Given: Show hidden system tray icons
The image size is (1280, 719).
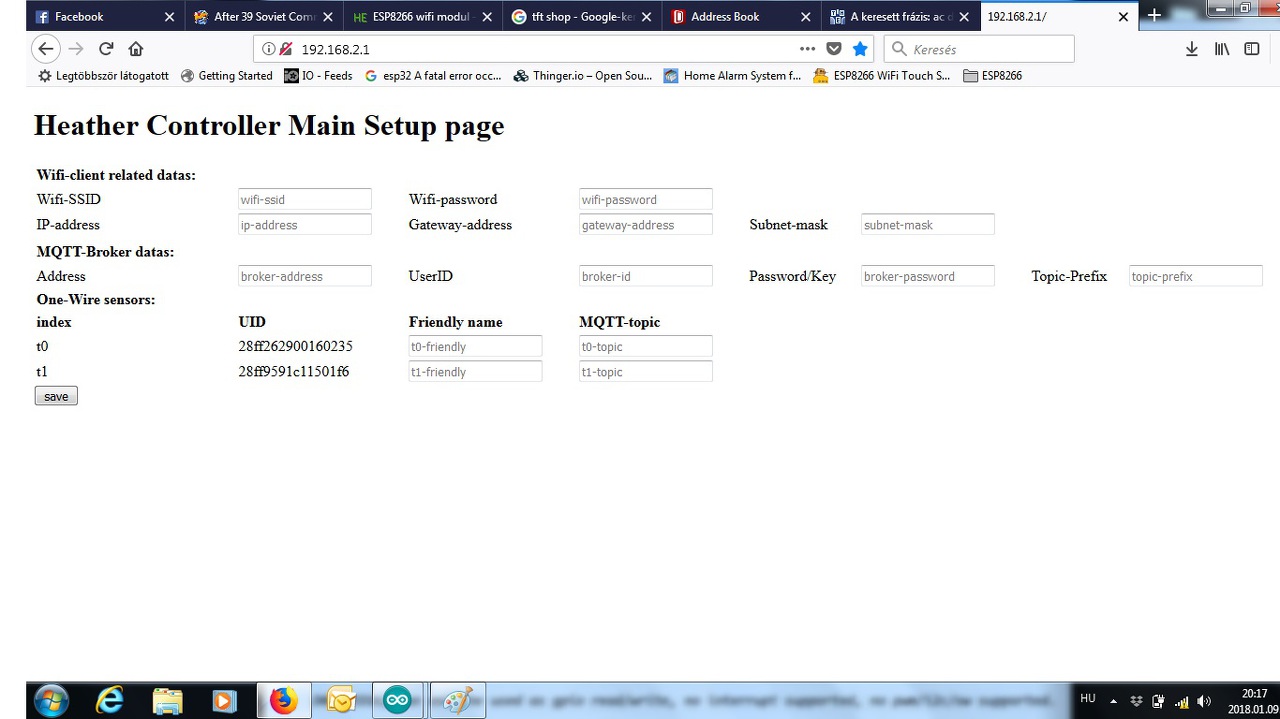Looking at the screenshot, I should pos(1114,701).
